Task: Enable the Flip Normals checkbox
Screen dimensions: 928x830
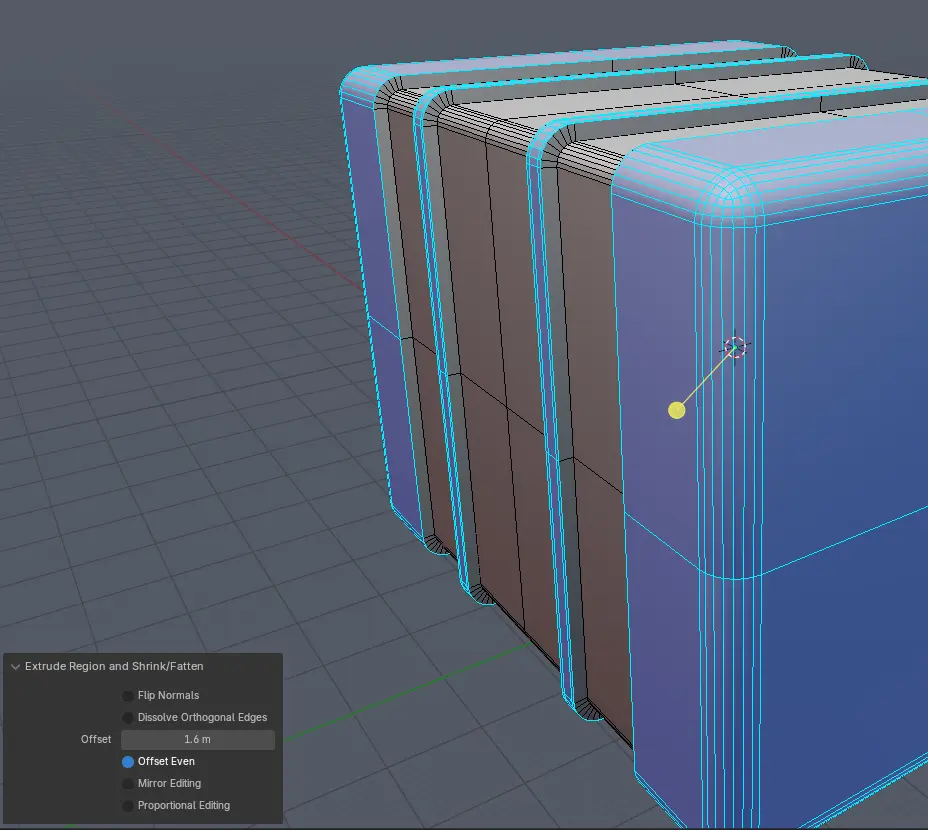Action: [x=128, y=695]
